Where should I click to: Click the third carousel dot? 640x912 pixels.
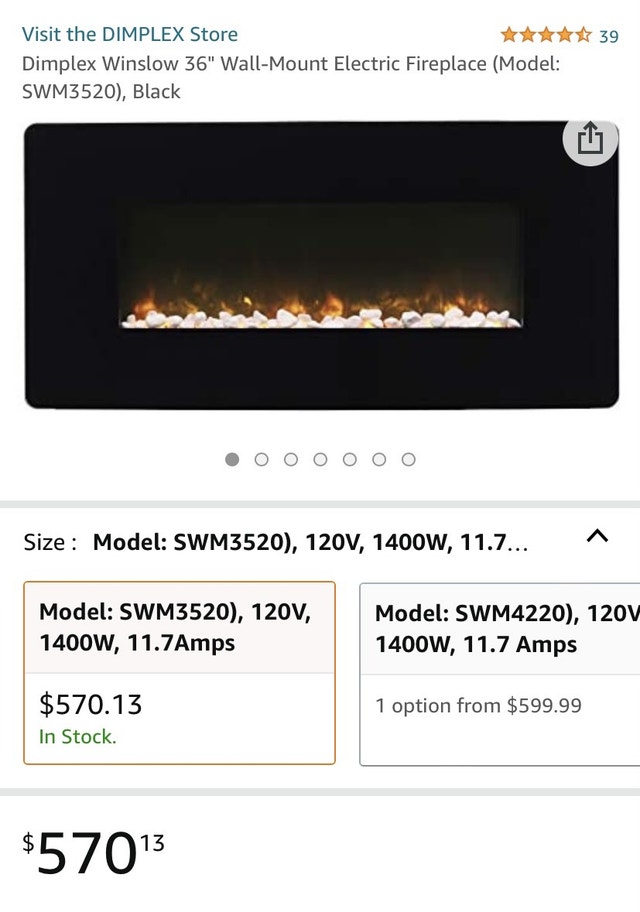coord(291,460)
